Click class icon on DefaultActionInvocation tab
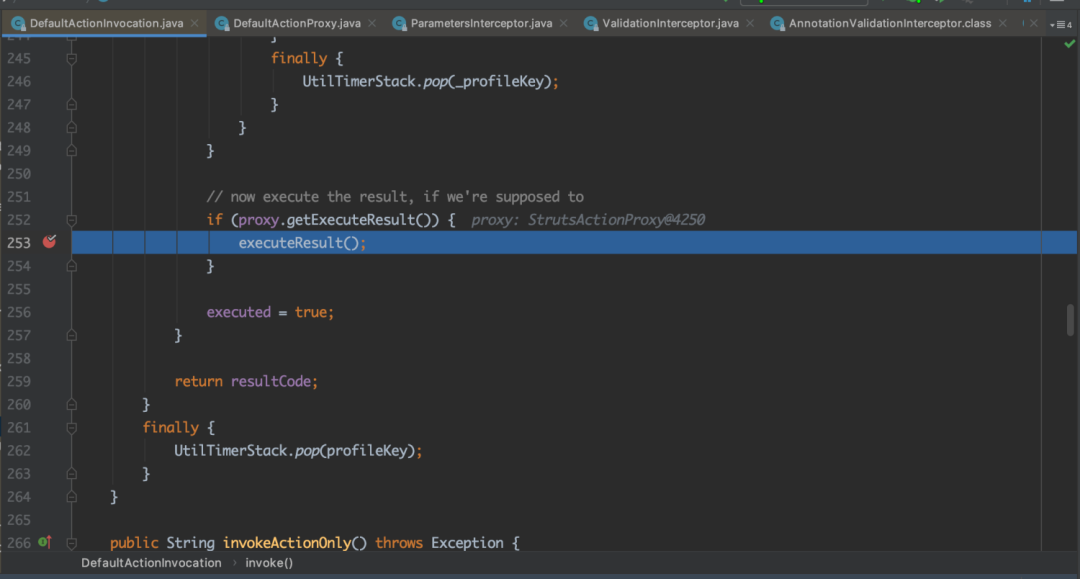Screen dimensions: 1080x579 click(x=19, y=23)
